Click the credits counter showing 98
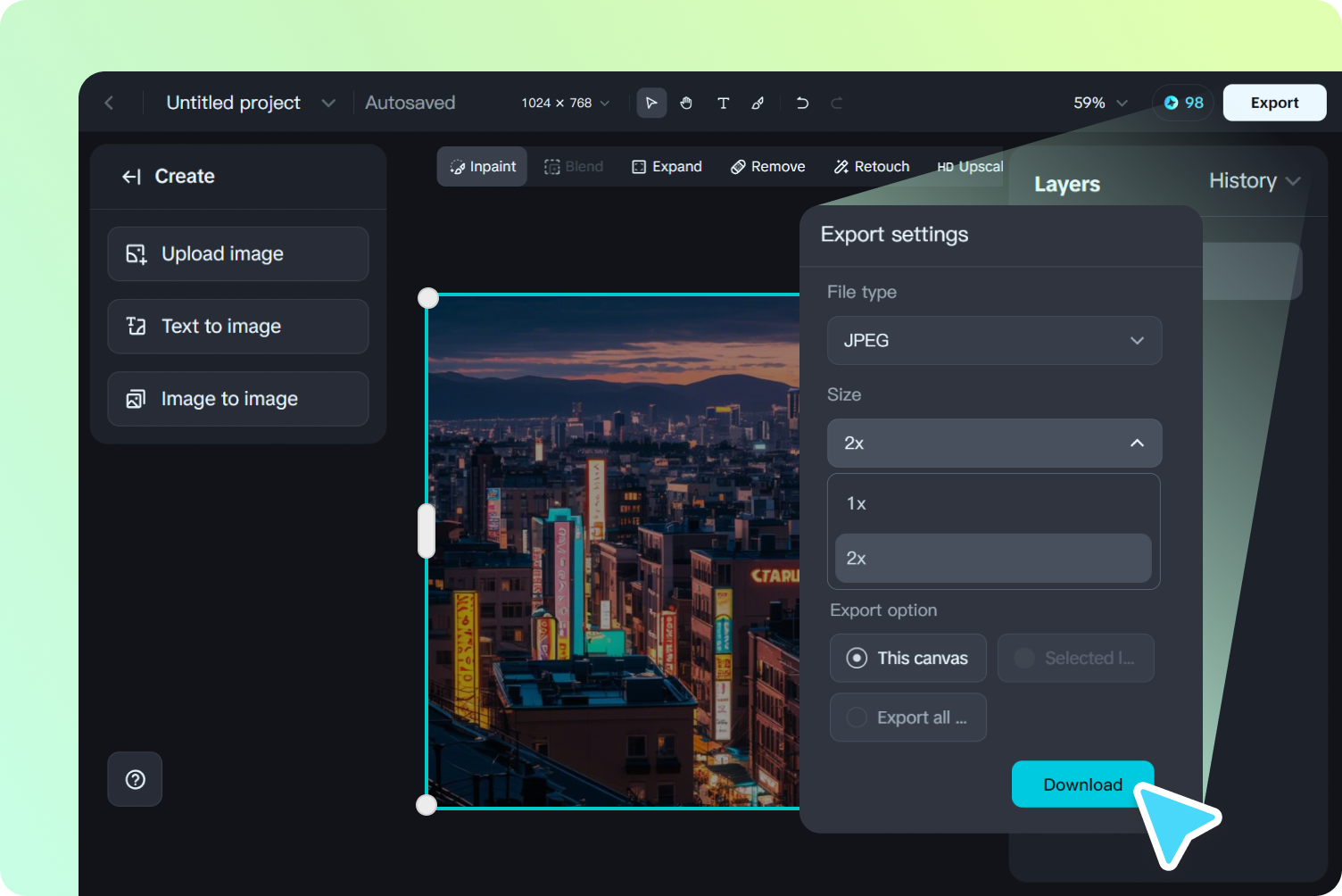Screen dimensions: 1342x896 coord(1183,103)
